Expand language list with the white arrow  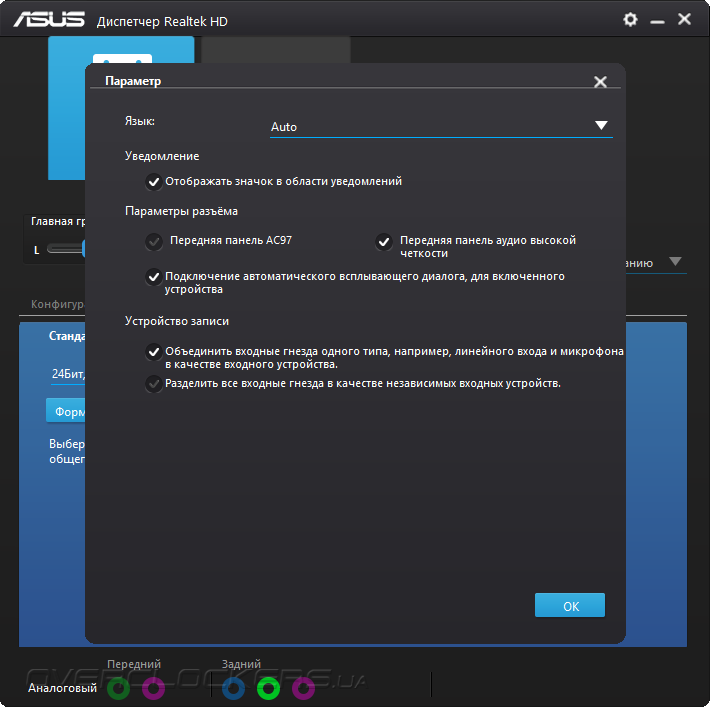pyautogui.click(x=601, y=125)
